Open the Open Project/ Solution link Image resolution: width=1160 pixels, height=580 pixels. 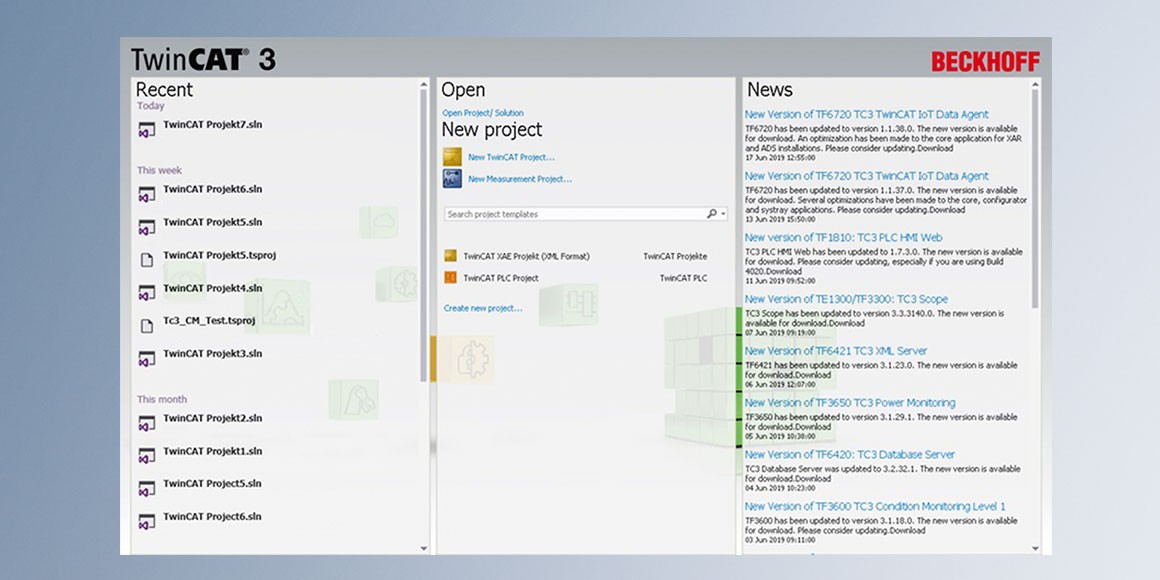tap(483, 113)
